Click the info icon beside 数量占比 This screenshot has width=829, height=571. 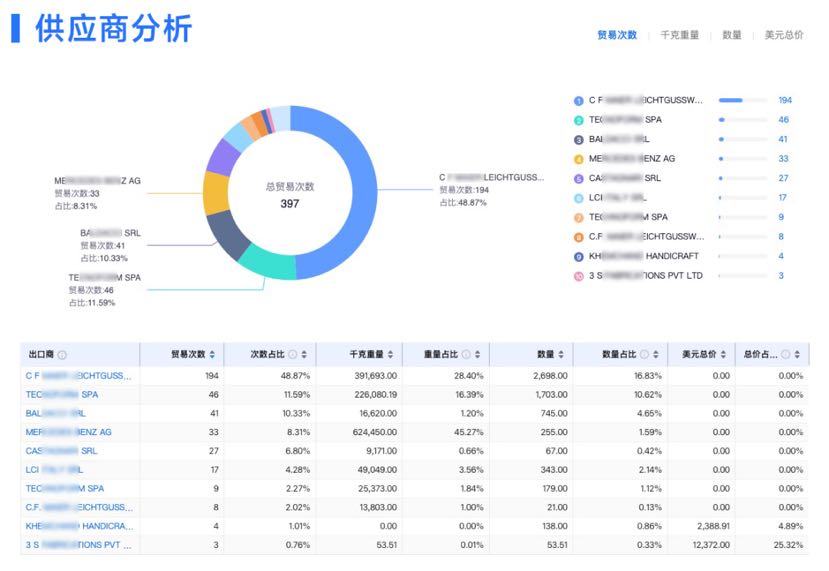646,355
